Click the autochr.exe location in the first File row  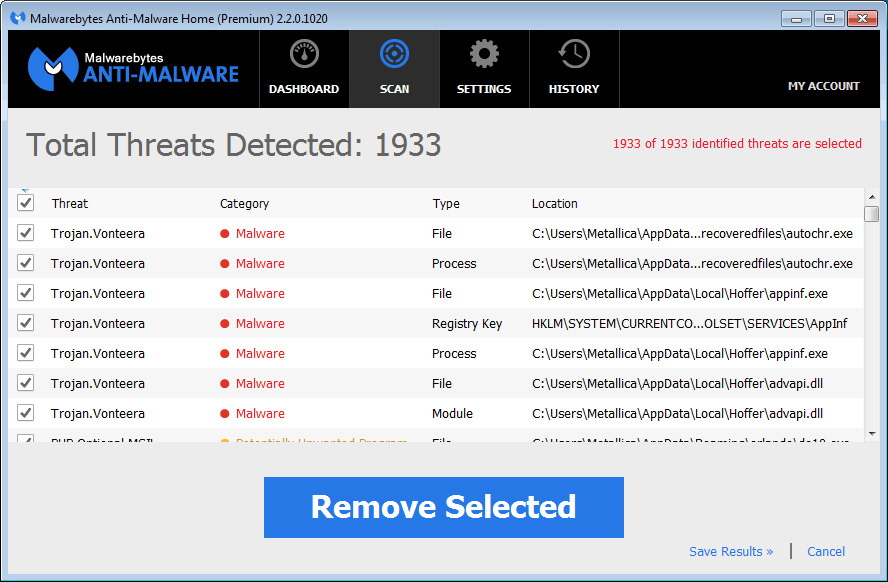(692, 234)
